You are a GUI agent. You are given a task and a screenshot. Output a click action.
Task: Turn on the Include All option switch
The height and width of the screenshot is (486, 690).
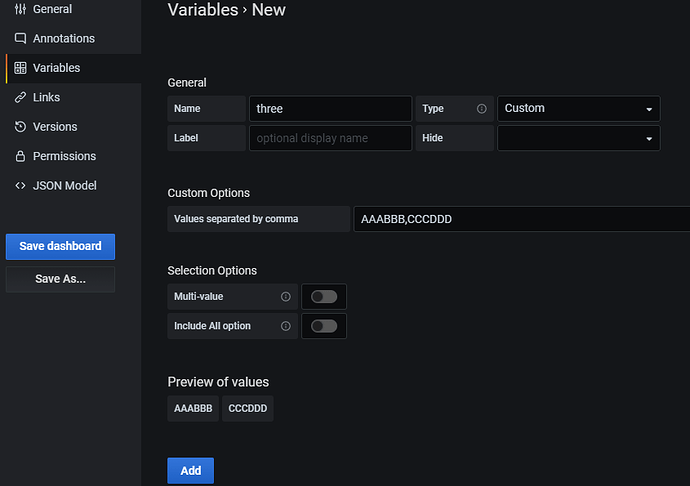(324, 326)
